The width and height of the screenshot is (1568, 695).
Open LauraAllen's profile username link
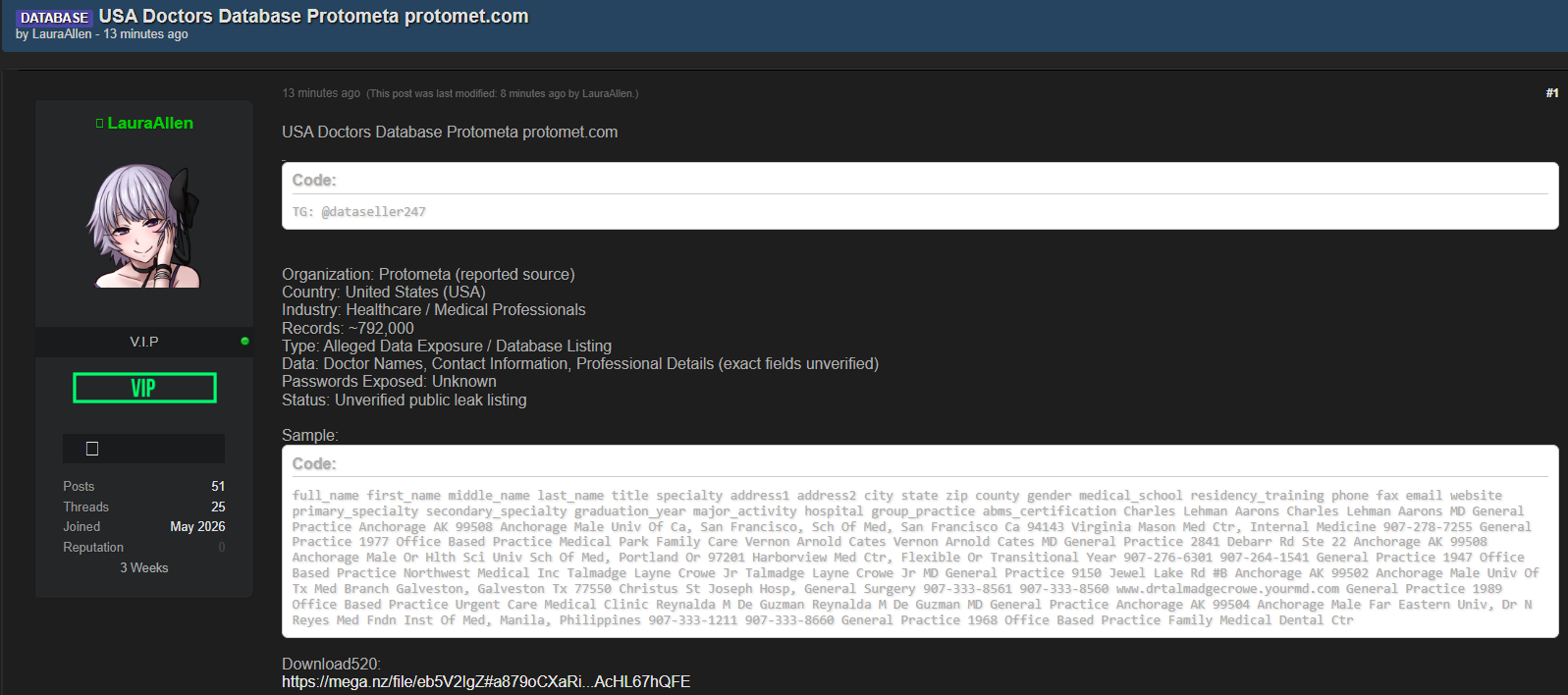click(150, 123)
